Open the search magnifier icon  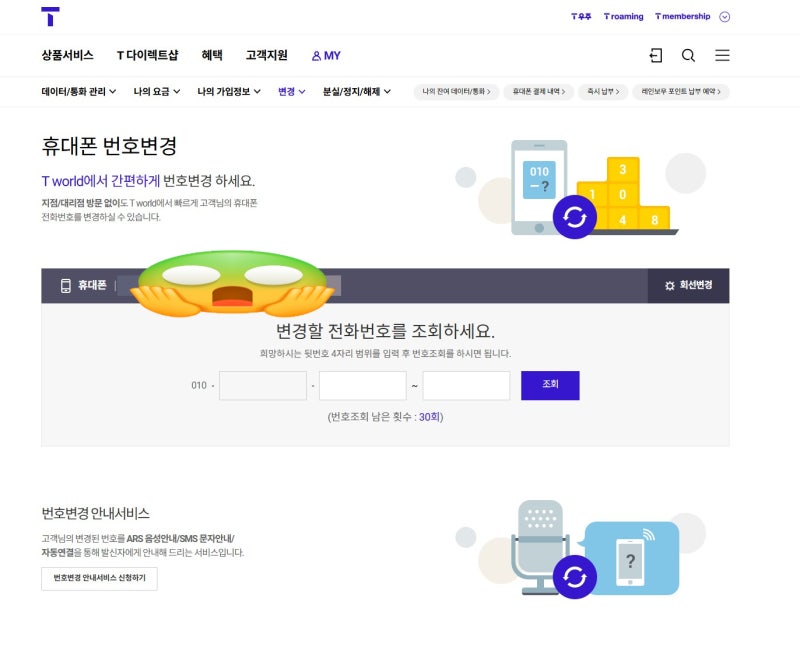coord(688,55)
